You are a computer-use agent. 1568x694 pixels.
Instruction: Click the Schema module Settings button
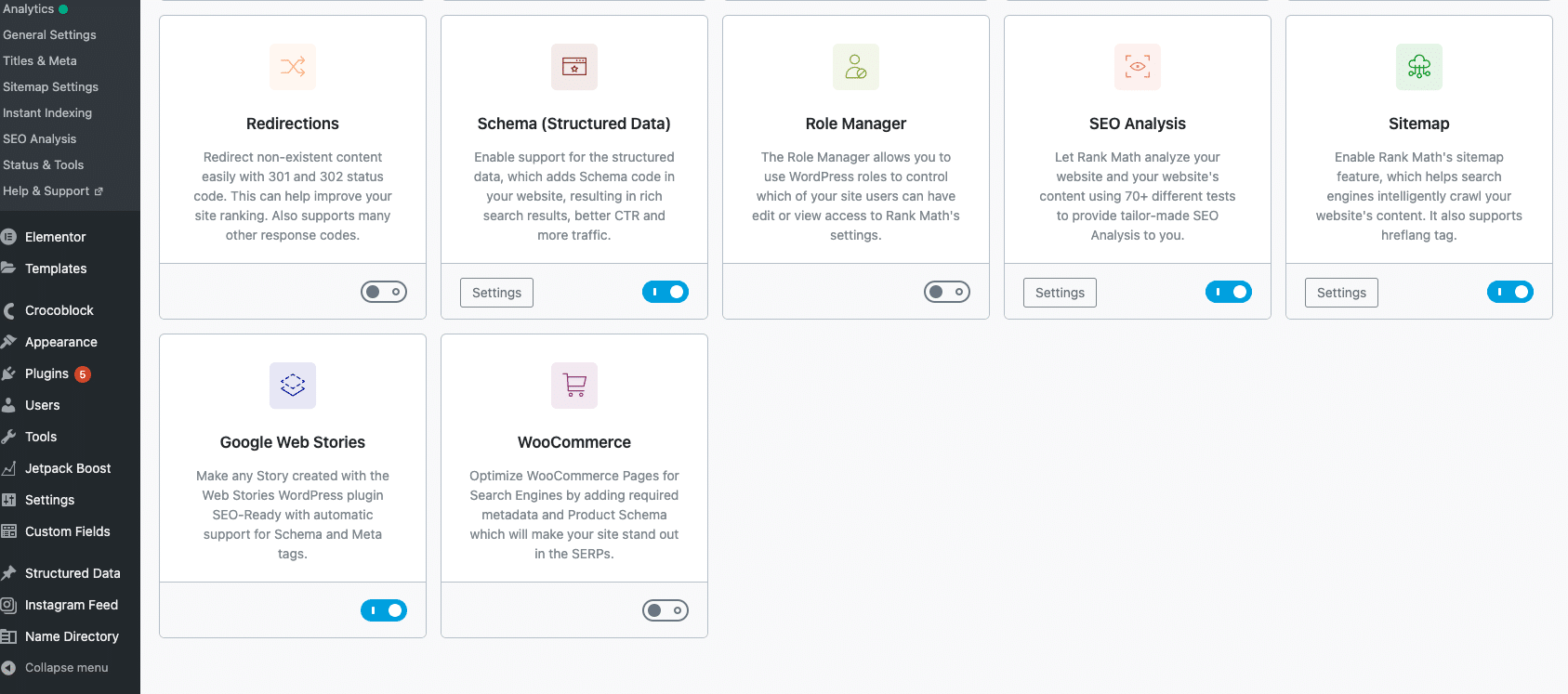click(496, 292)
